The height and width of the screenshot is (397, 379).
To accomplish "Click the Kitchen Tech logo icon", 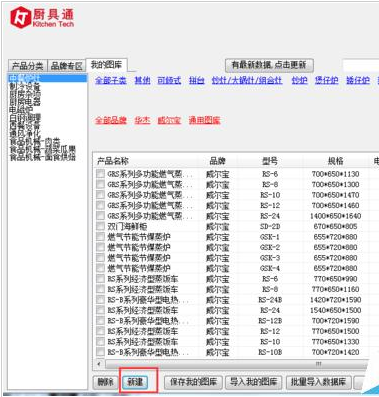I will [x=20, y=17].
